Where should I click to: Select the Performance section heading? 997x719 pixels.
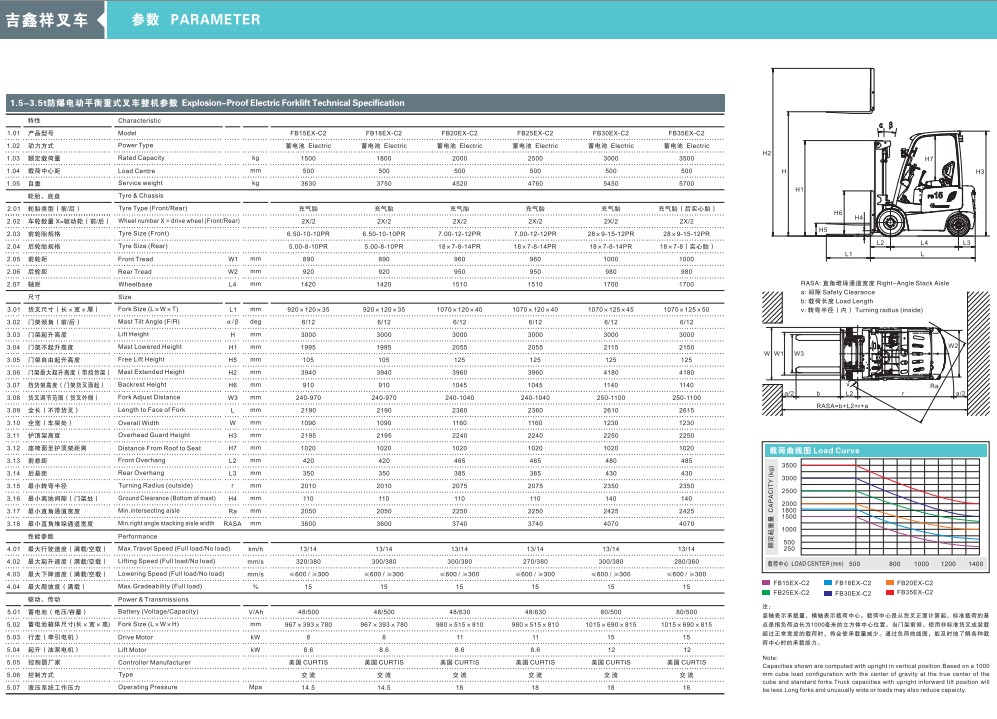coord(137,536)
